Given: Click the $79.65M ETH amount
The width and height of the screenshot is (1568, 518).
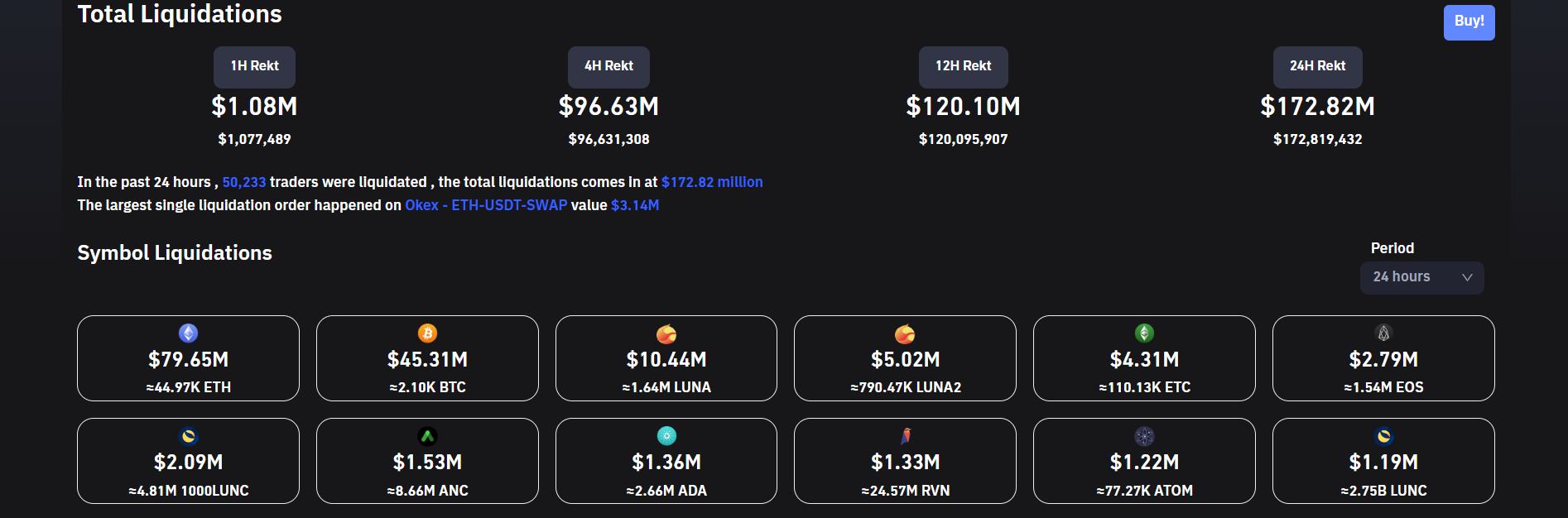Looking at the screenshot, I should [189, 360].
